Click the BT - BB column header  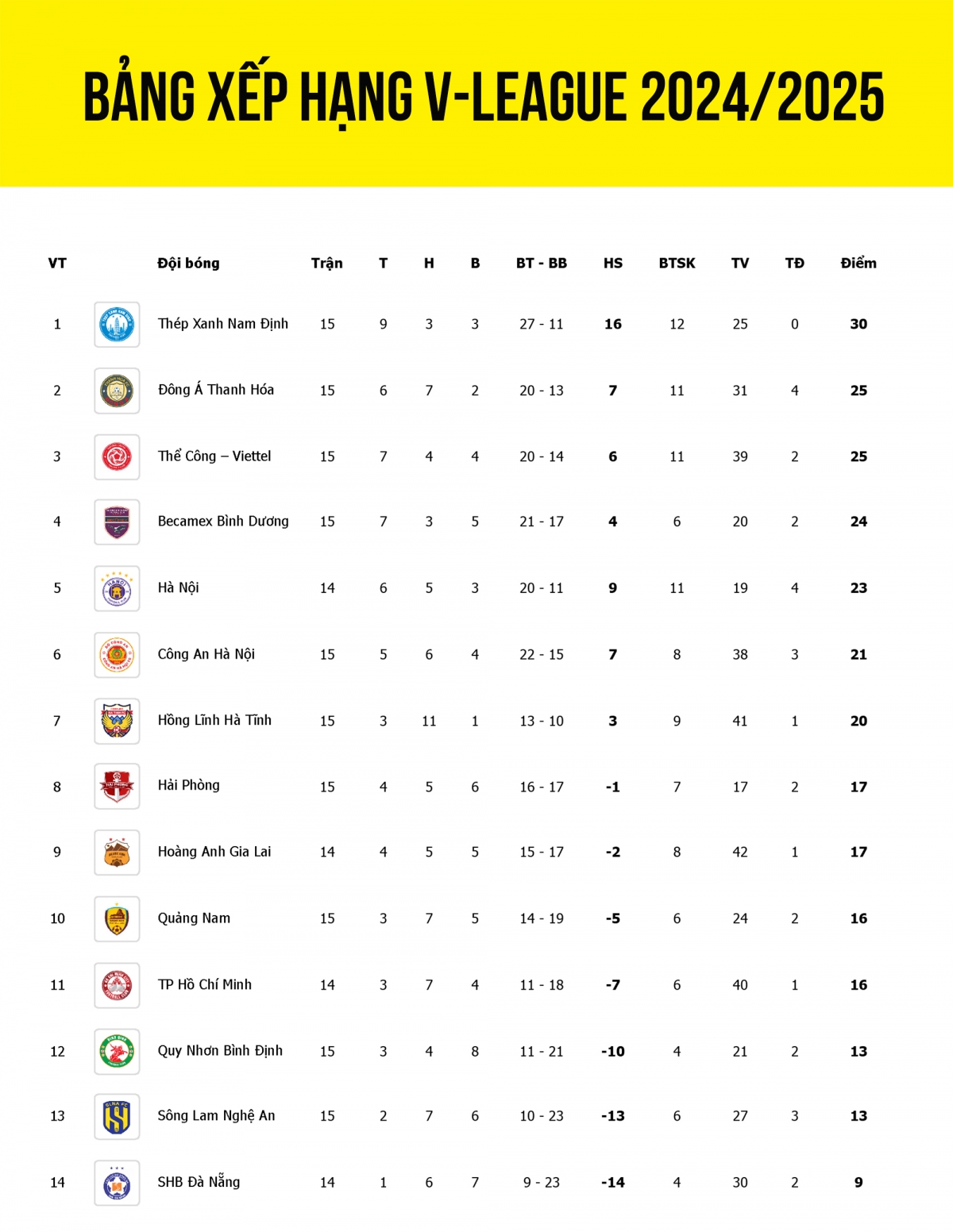[x=542, y=264]
